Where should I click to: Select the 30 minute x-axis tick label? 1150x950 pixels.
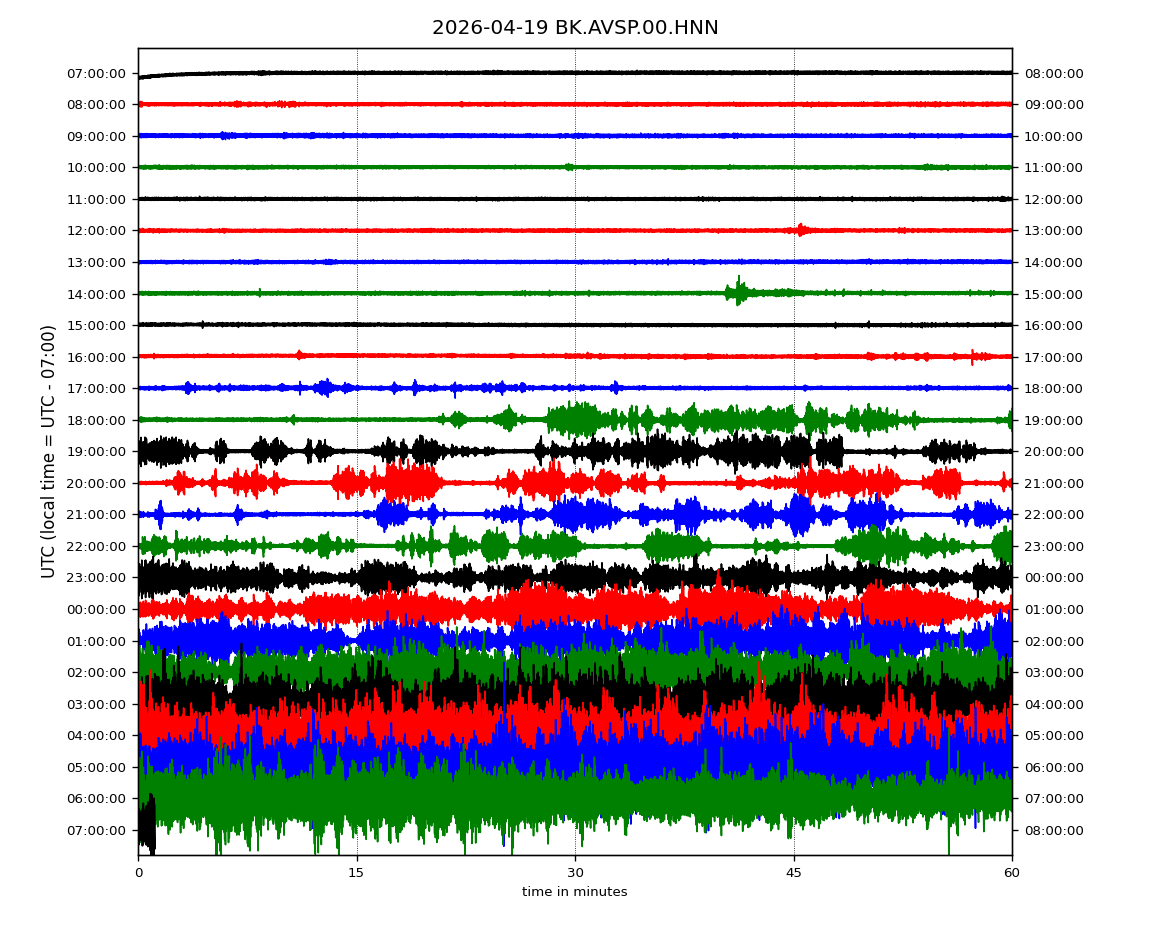pyautogui.click(x=575, y=873)
